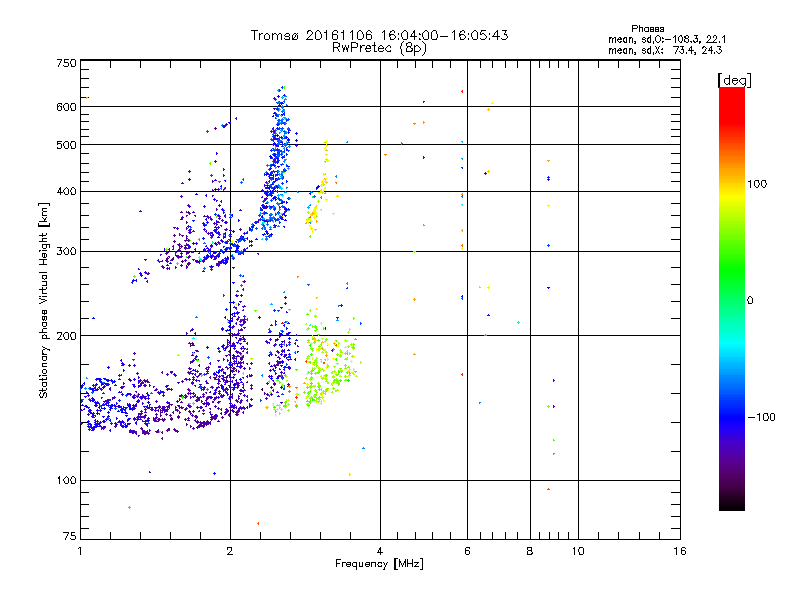Click the 'RwPretec (8p)' subtitle
Viewport: 800px width, 600px height.
pyautogui.click(x=379, y=48)
